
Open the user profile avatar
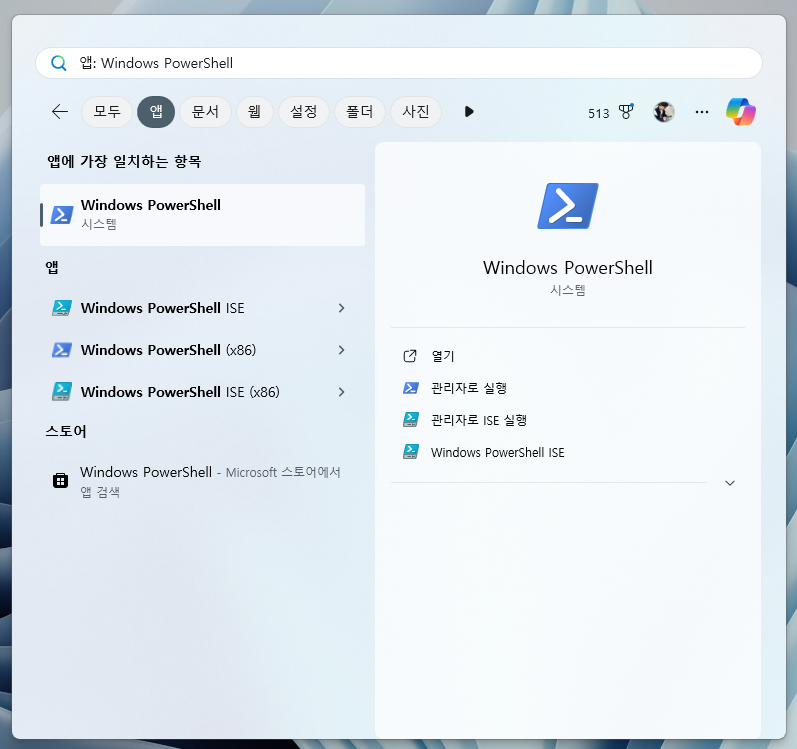point(664,112)
